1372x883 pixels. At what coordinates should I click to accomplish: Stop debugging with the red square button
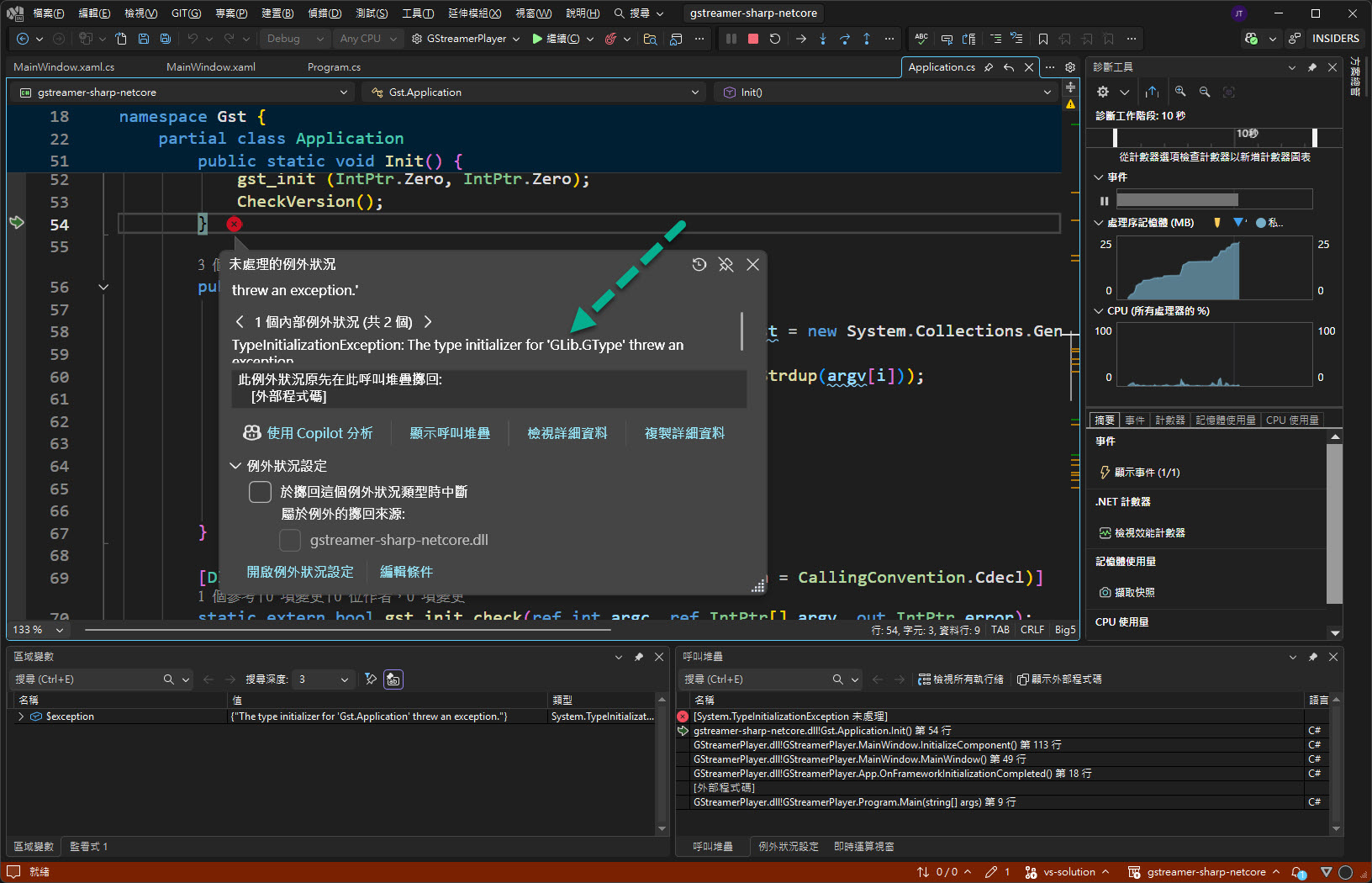coord(753,39)
